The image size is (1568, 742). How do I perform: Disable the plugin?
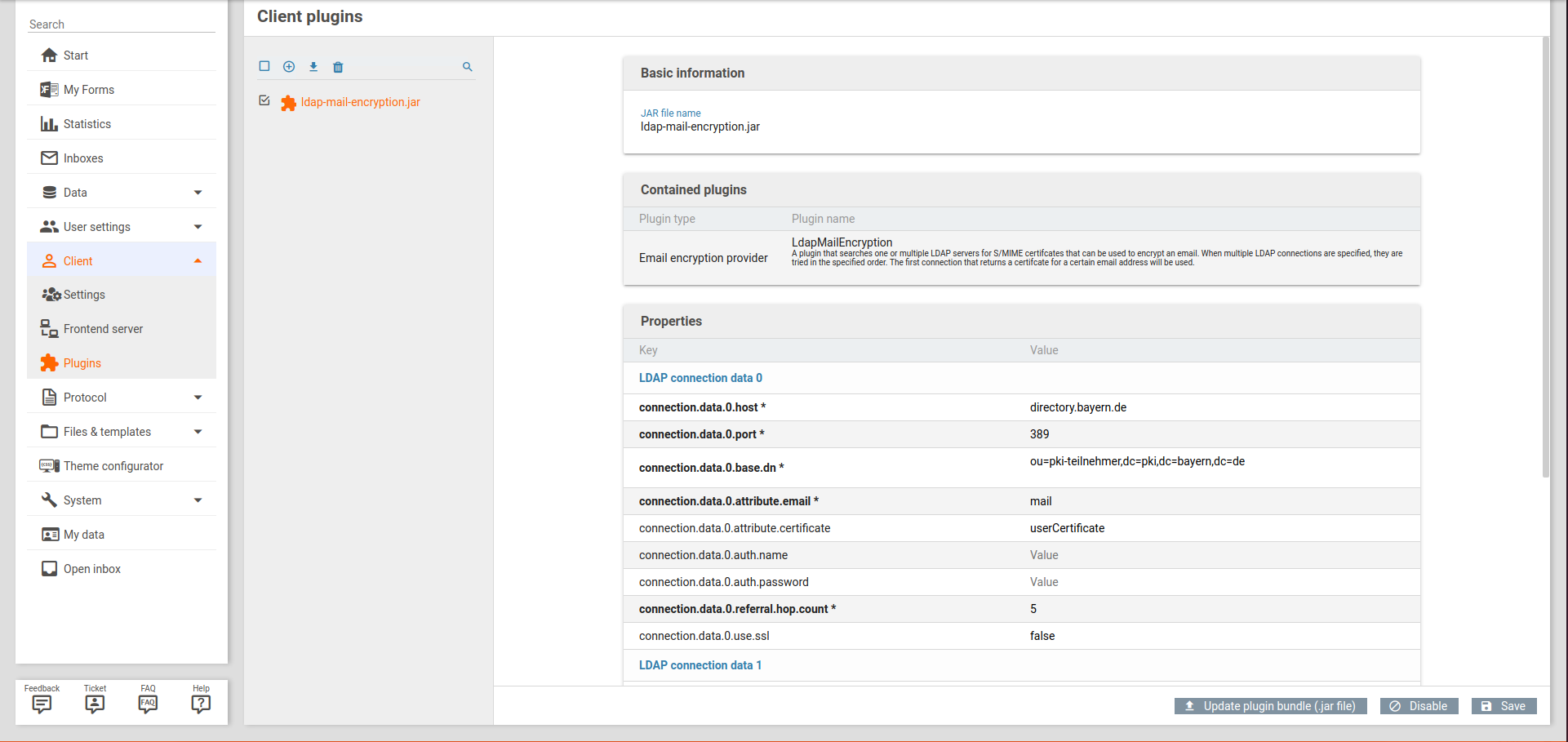pyautogui.click(x=1419, y=706)
